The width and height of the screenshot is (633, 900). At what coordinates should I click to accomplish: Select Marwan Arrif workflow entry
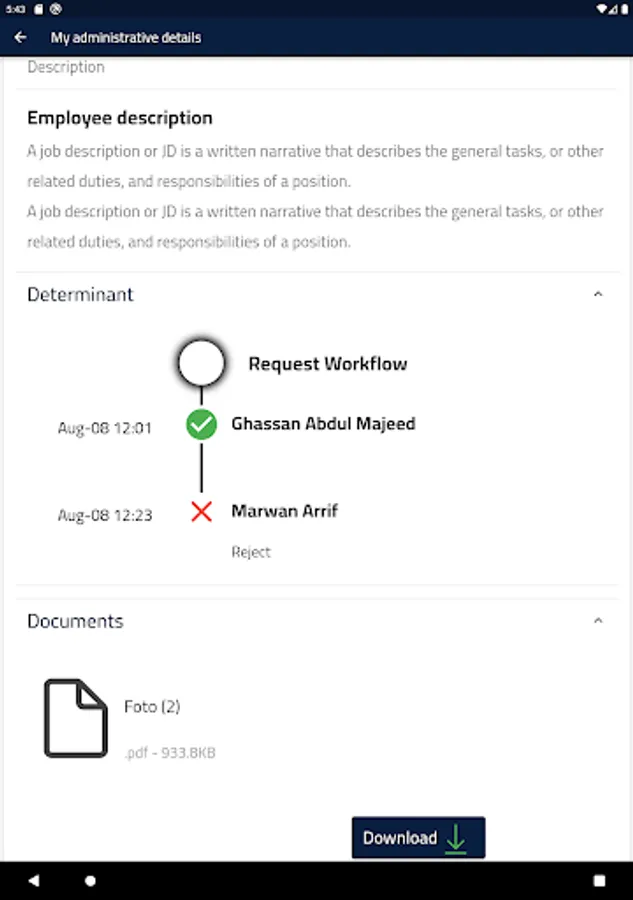pyautogui.click(x=284, y=511)
